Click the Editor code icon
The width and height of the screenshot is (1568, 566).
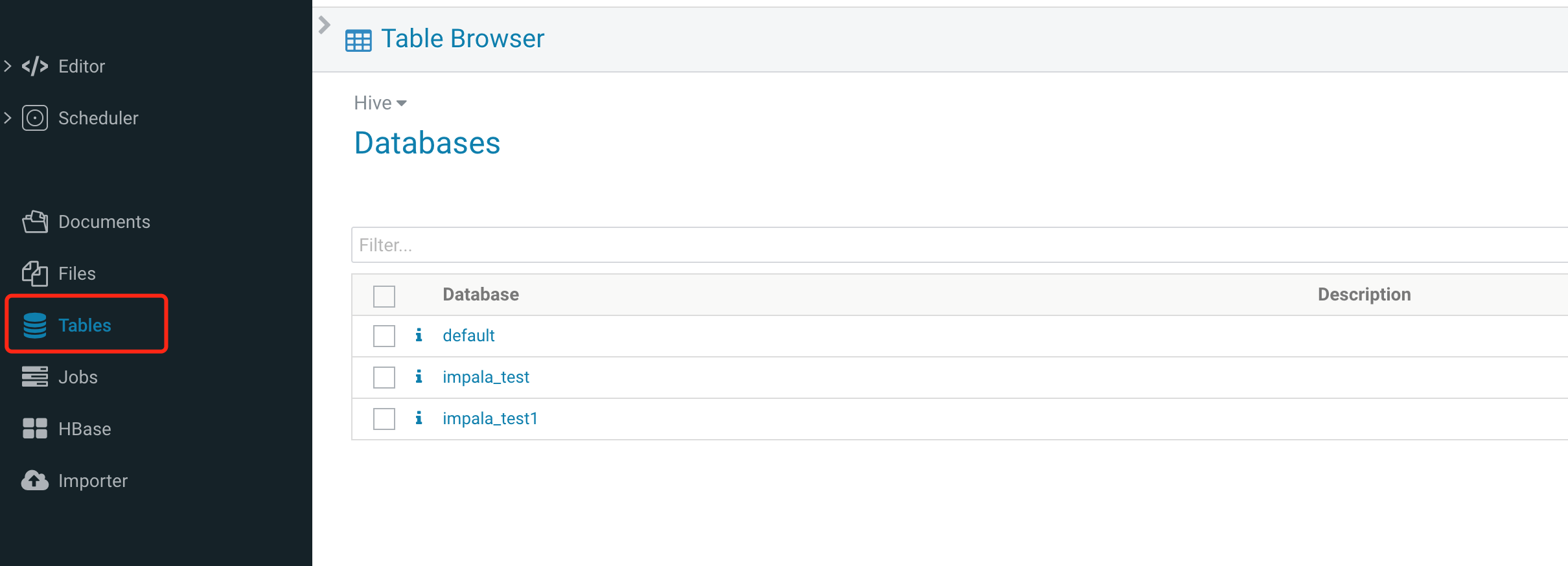click(35, 66)
